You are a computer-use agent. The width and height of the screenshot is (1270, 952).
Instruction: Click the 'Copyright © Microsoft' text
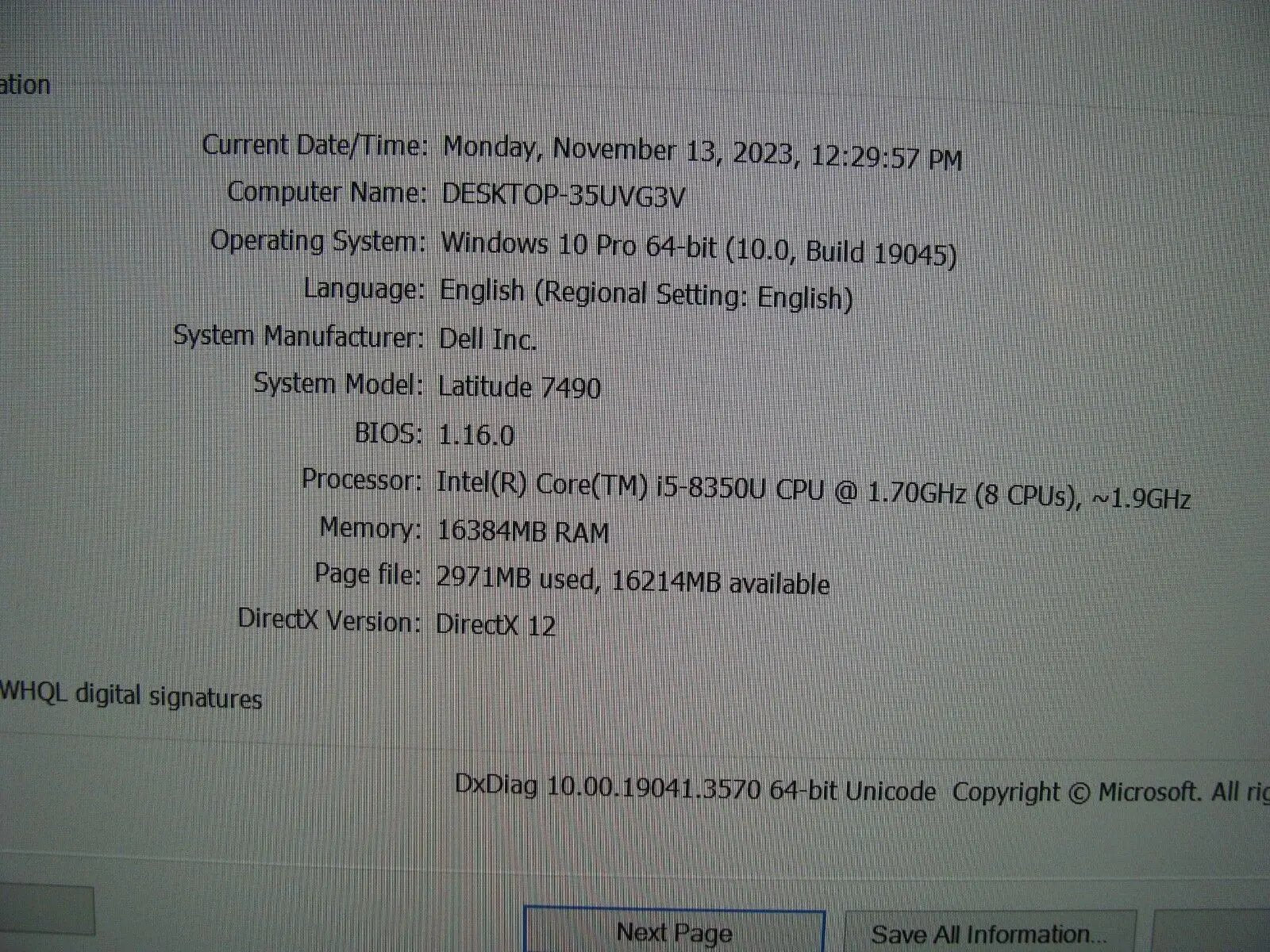coord(1076,792)
